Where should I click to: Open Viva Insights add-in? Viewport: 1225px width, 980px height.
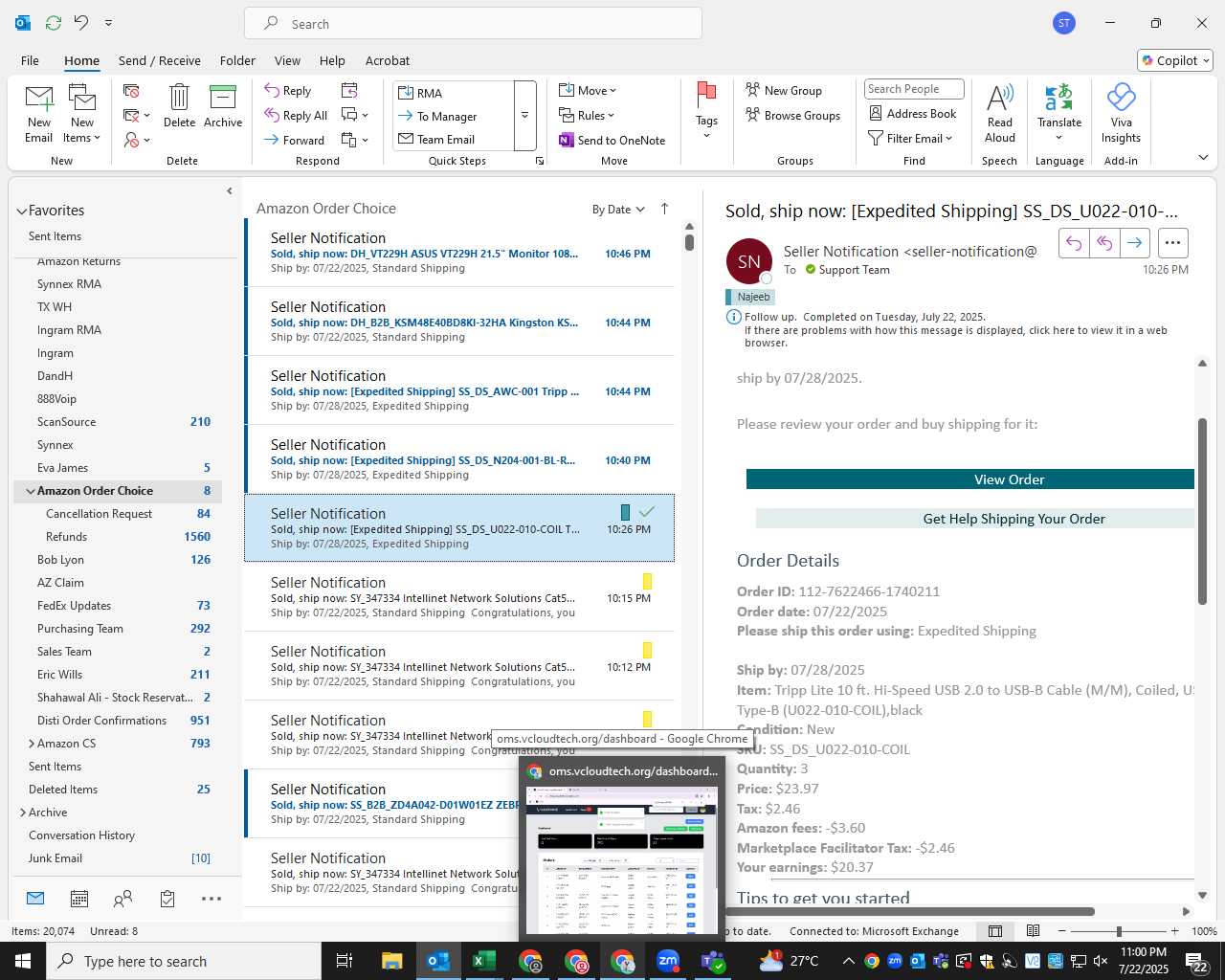(x=1121, y=113)
